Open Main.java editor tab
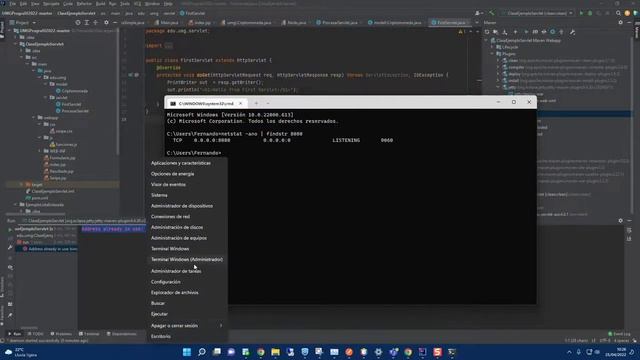This screenshot has width=640, height=360. point(167,22)
